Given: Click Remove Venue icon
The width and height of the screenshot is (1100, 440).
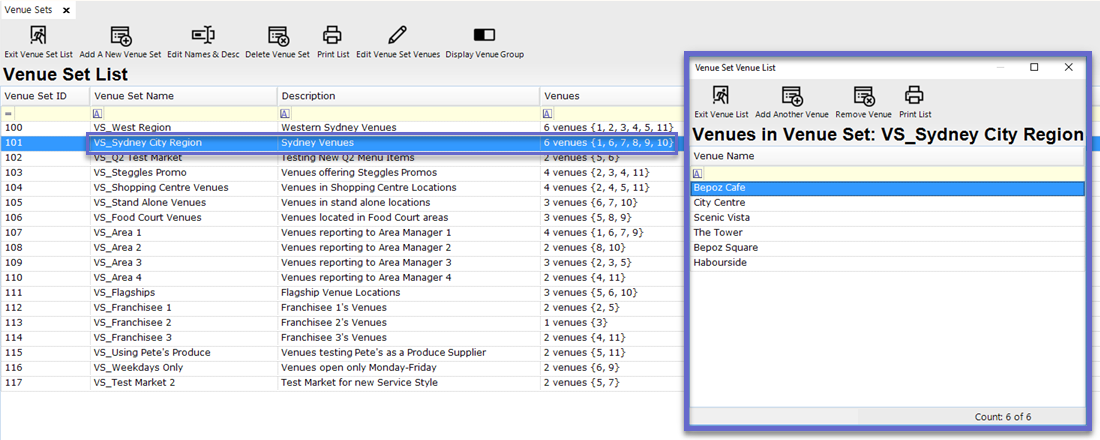Looking at the screenshot, I should [863, 96].
